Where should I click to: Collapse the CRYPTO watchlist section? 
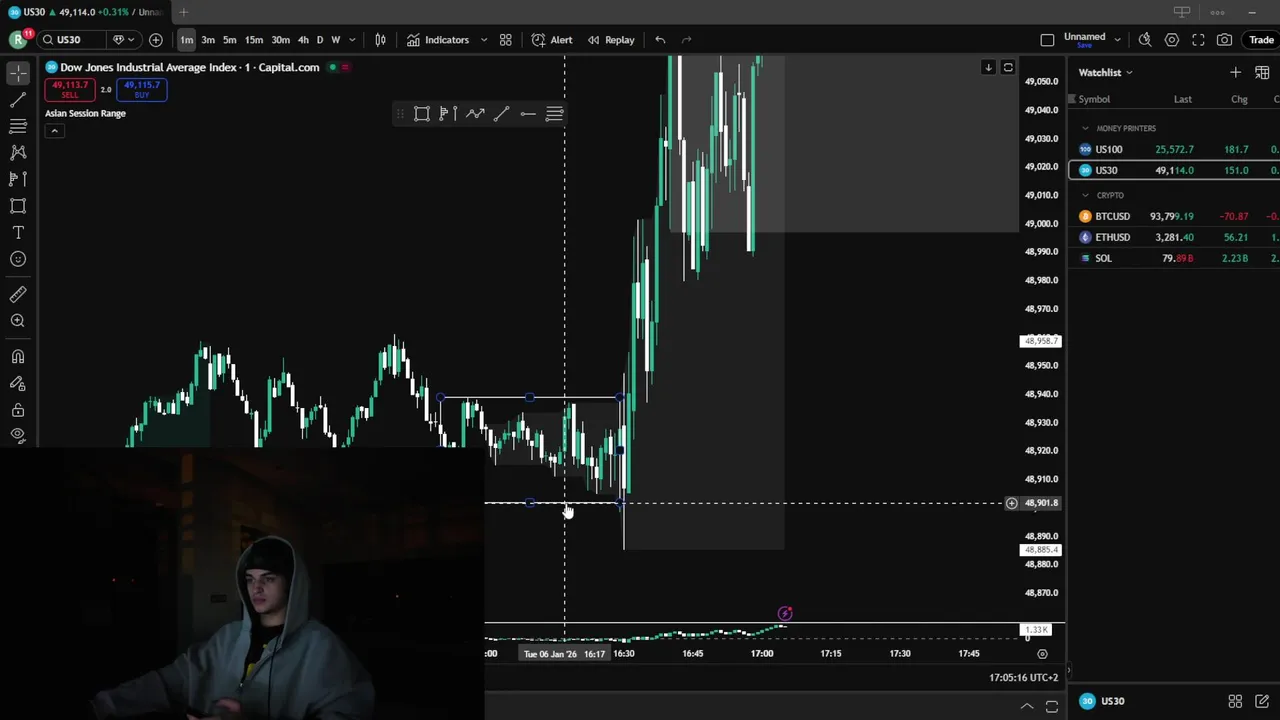(x=1085, y=195)
